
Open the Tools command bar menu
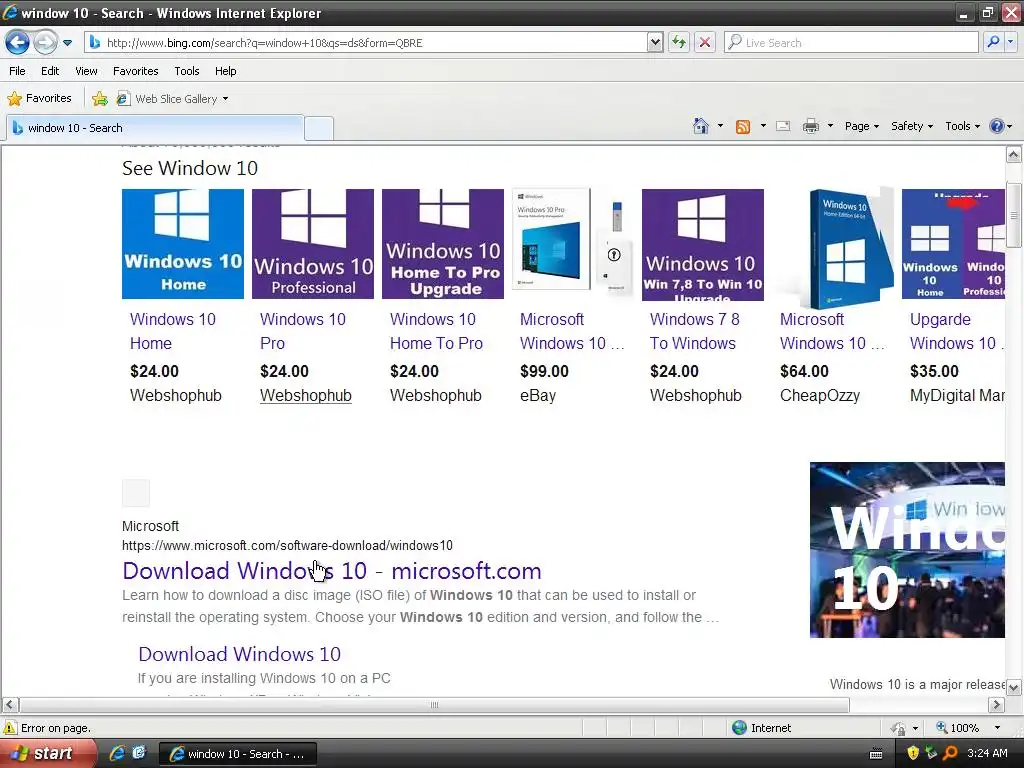tap(963, 126)
